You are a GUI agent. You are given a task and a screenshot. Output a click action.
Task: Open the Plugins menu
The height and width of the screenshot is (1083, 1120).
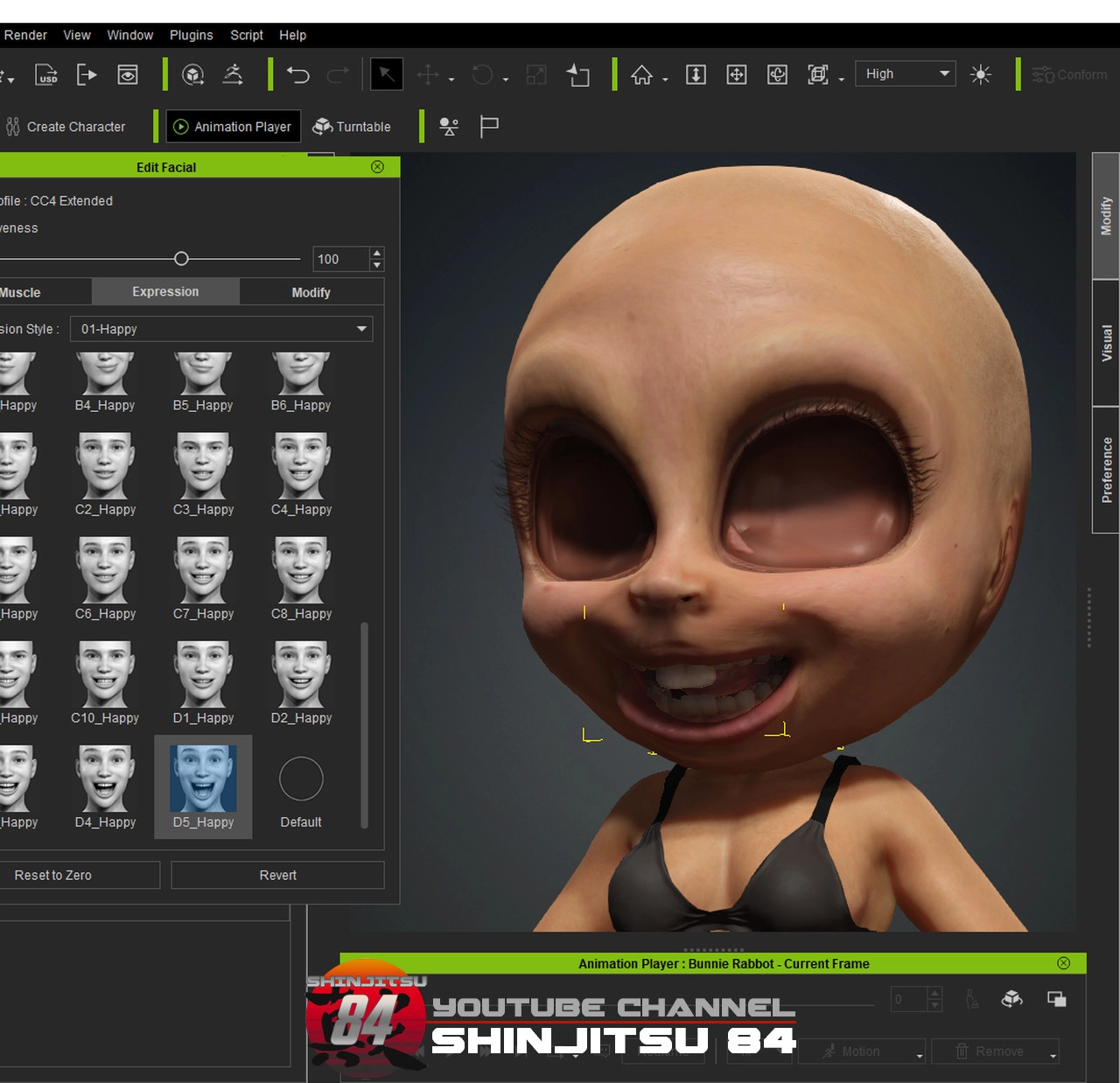(191, 35)
